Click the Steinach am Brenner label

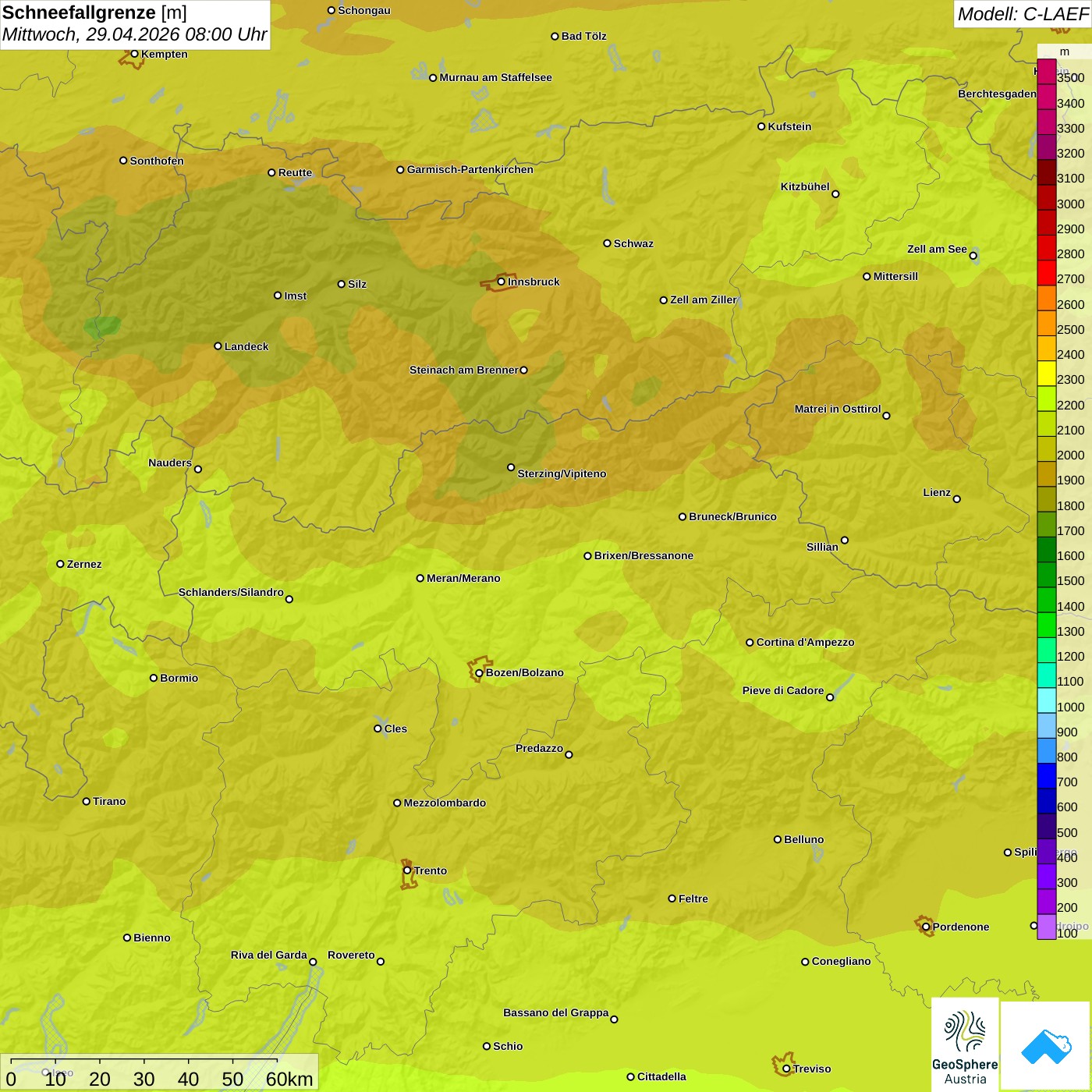point(463,370)
